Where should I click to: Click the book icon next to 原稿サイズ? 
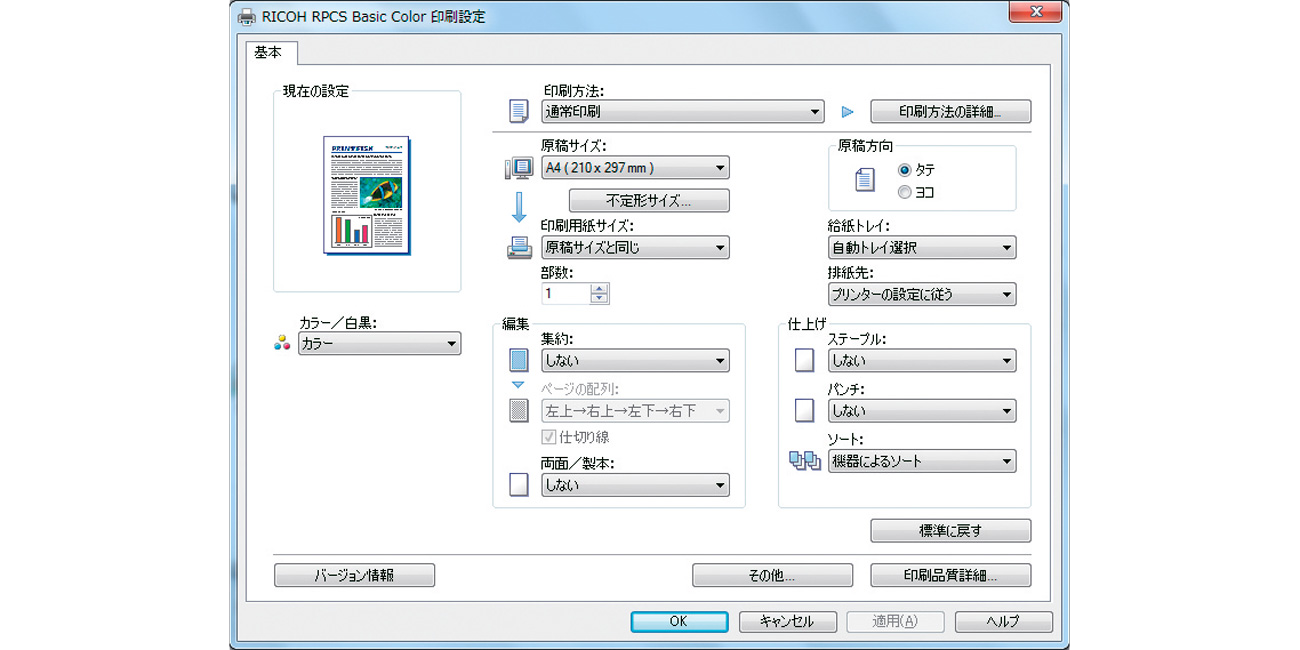point(518,166)
